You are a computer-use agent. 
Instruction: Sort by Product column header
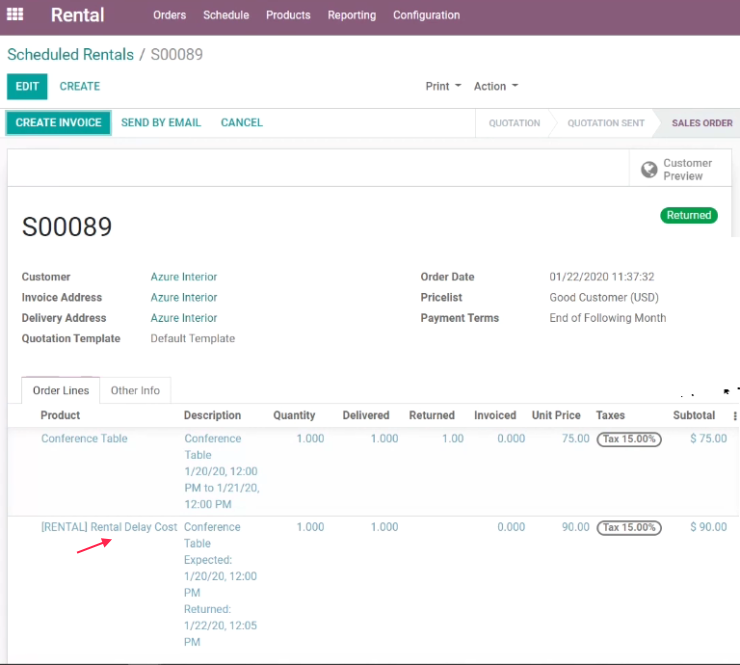tap(60, 415)
